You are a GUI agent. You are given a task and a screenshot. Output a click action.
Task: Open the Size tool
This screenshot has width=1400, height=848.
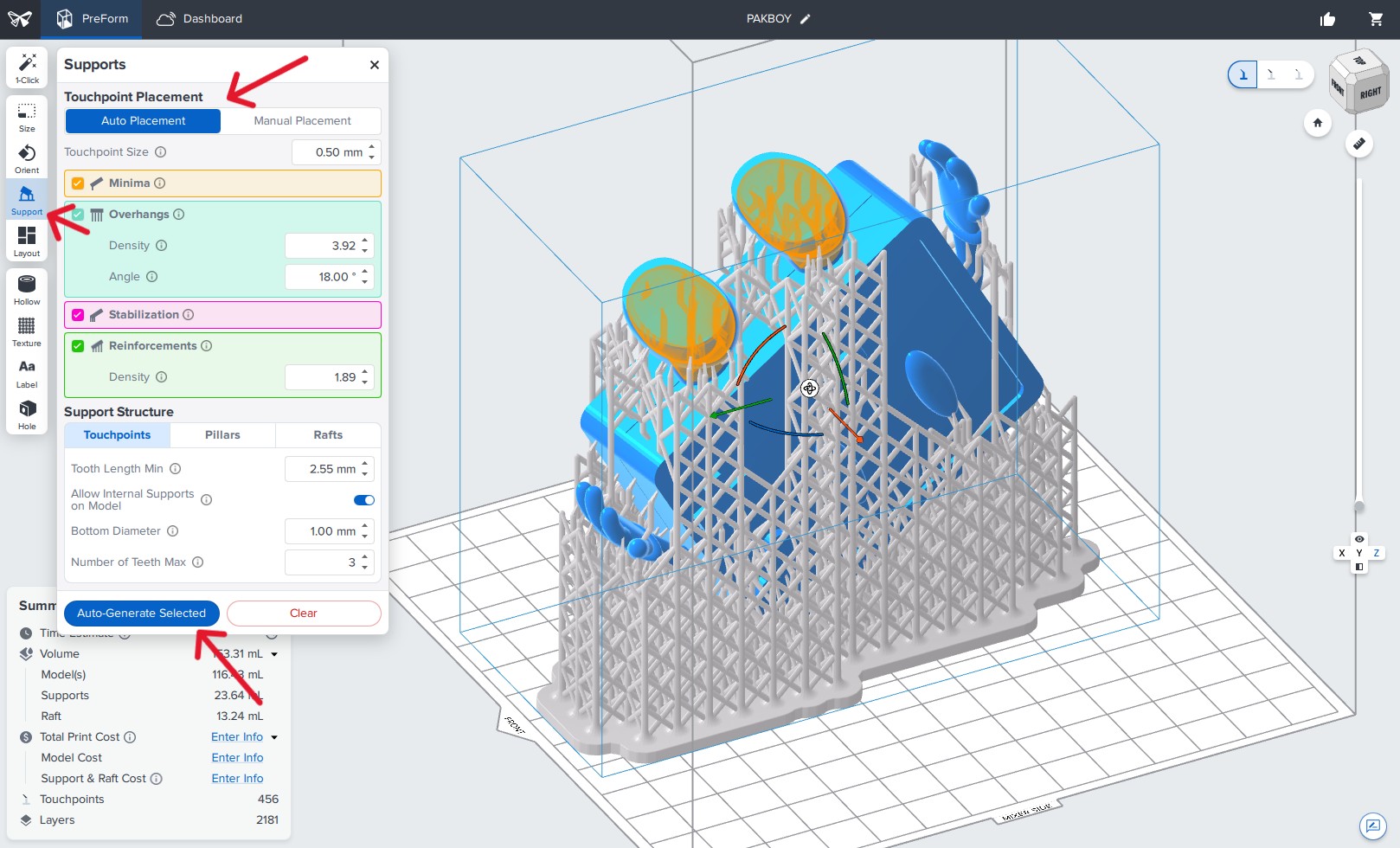(26, 113)
